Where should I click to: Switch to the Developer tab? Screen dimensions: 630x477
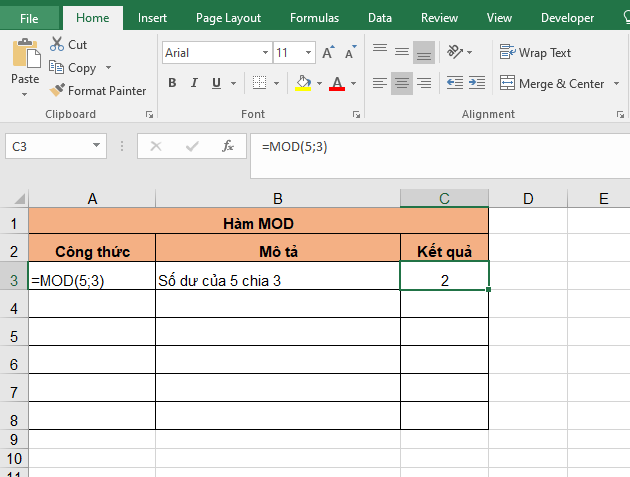coord(567,18)
